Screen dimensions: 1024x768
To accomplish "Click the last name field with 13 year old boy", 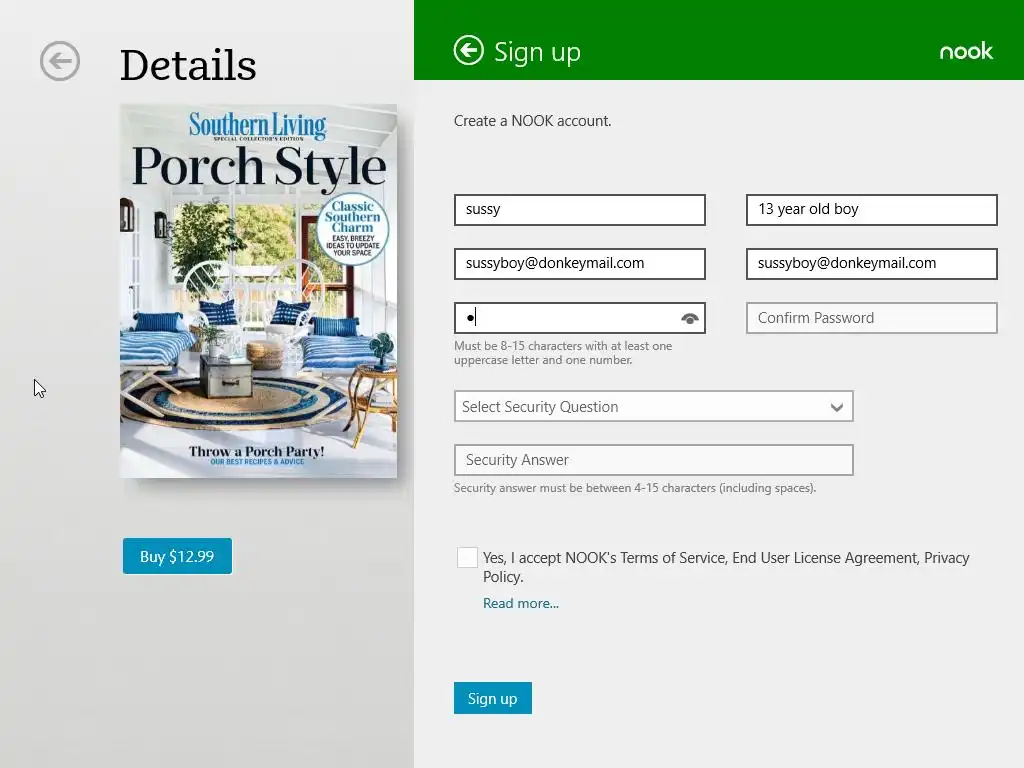I will pos(872,210).
